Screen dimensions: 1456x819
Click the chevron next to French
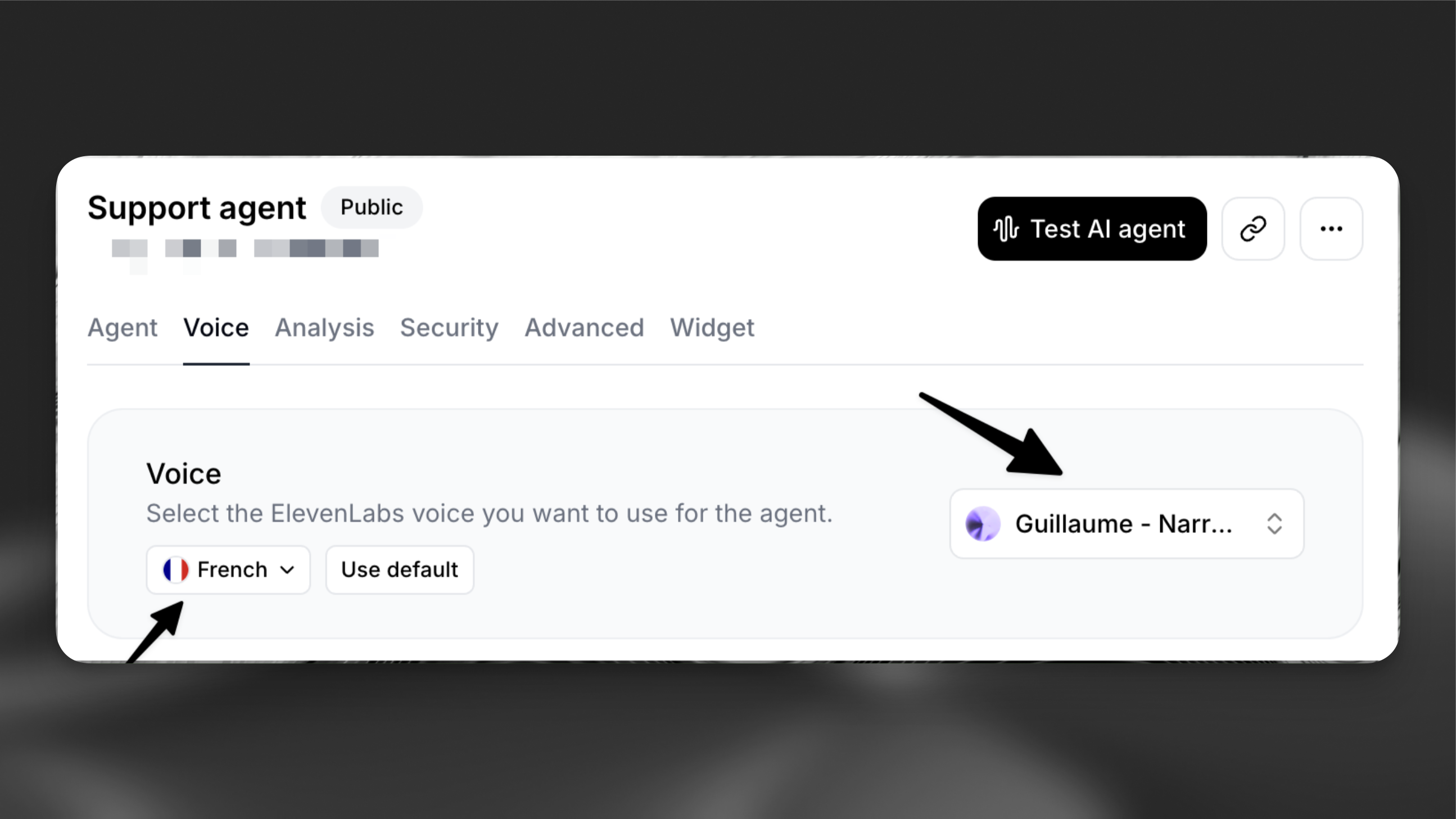tap(287, 570)
